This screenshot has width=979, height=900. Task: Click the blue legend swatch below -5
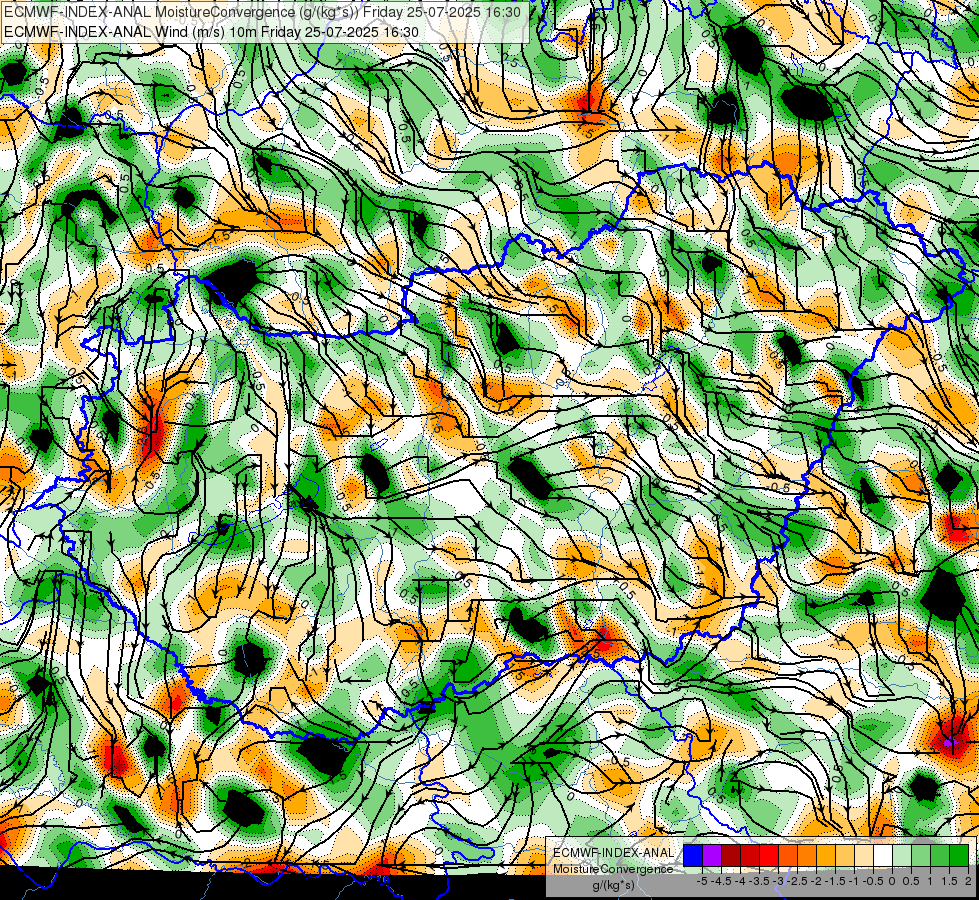(693, 856)
